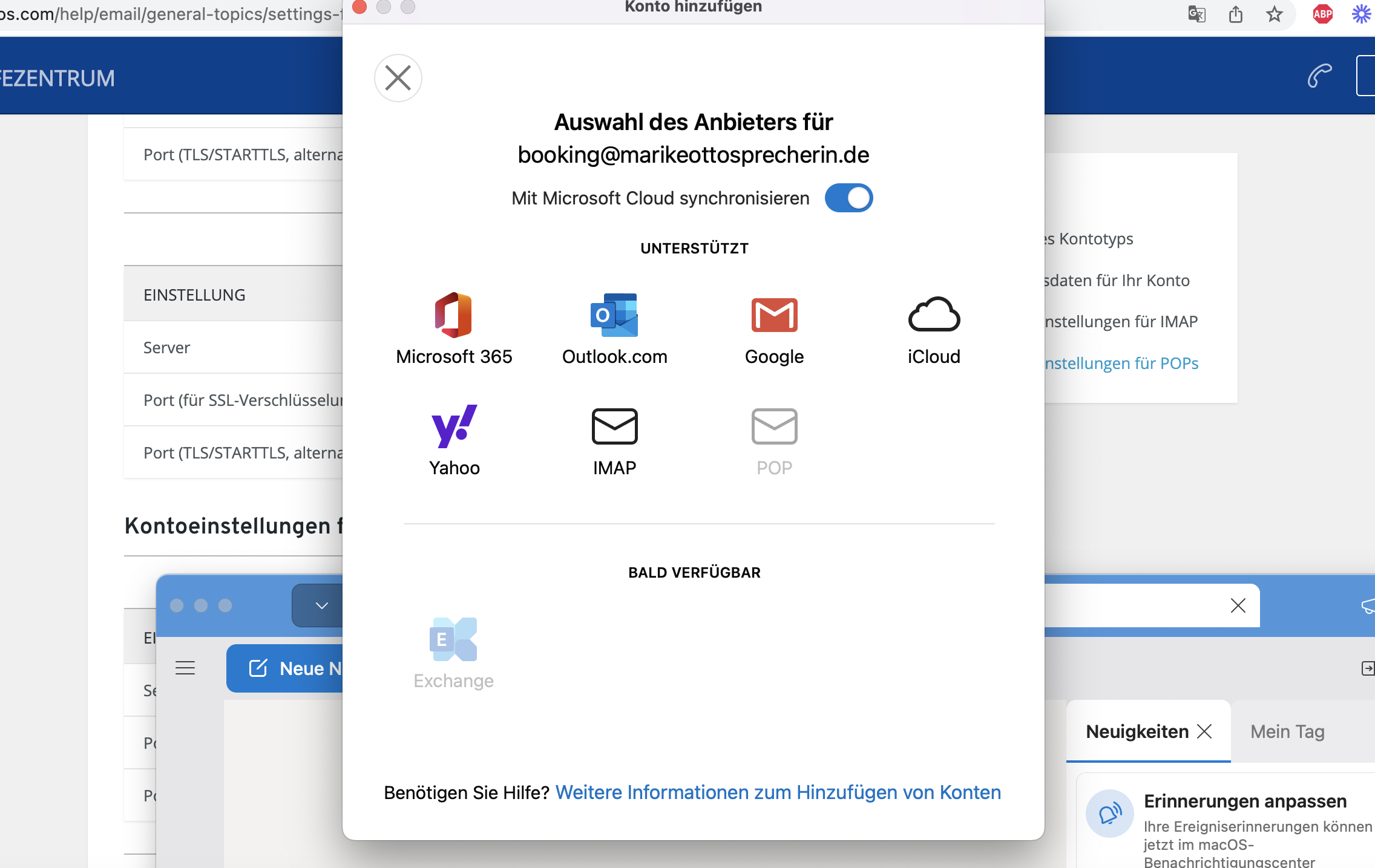
Task: Open the ABP Adblock Plus extension
Action: 1322,14
